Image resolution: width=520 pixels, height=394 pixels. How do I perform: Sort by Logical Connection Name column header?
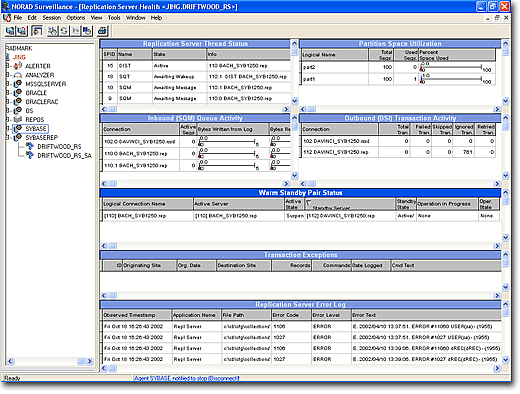click(148, 204)
